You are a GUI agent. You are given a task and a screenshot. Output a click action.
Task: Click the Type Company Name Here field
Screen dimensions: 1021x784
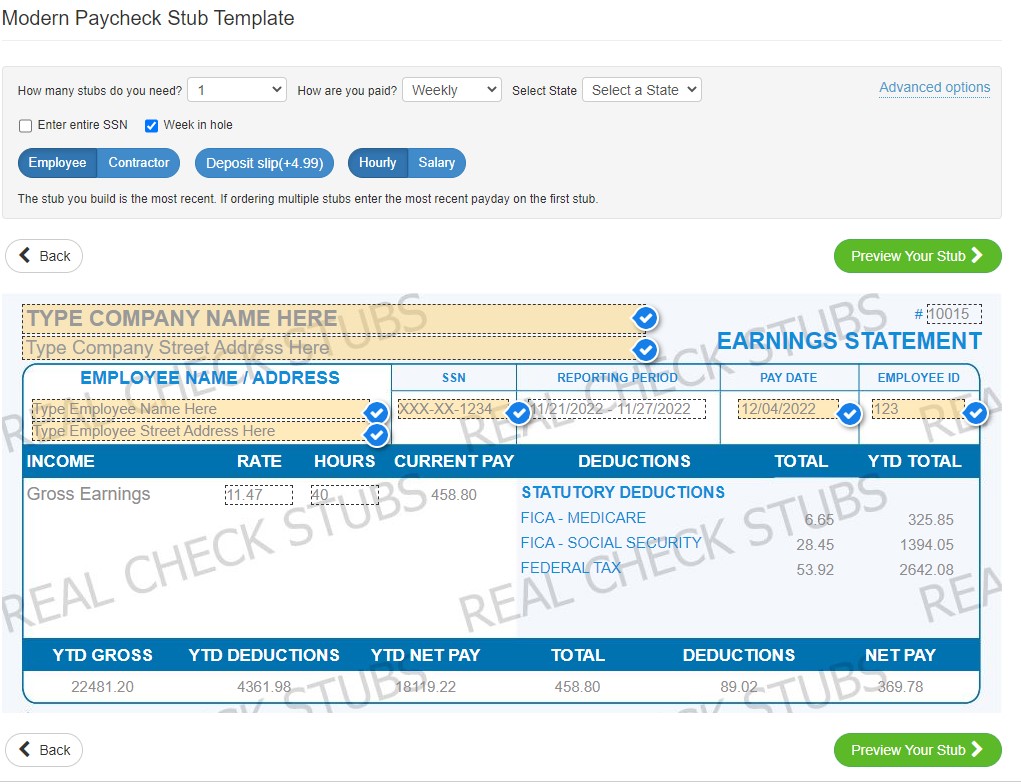pos(330,319)
